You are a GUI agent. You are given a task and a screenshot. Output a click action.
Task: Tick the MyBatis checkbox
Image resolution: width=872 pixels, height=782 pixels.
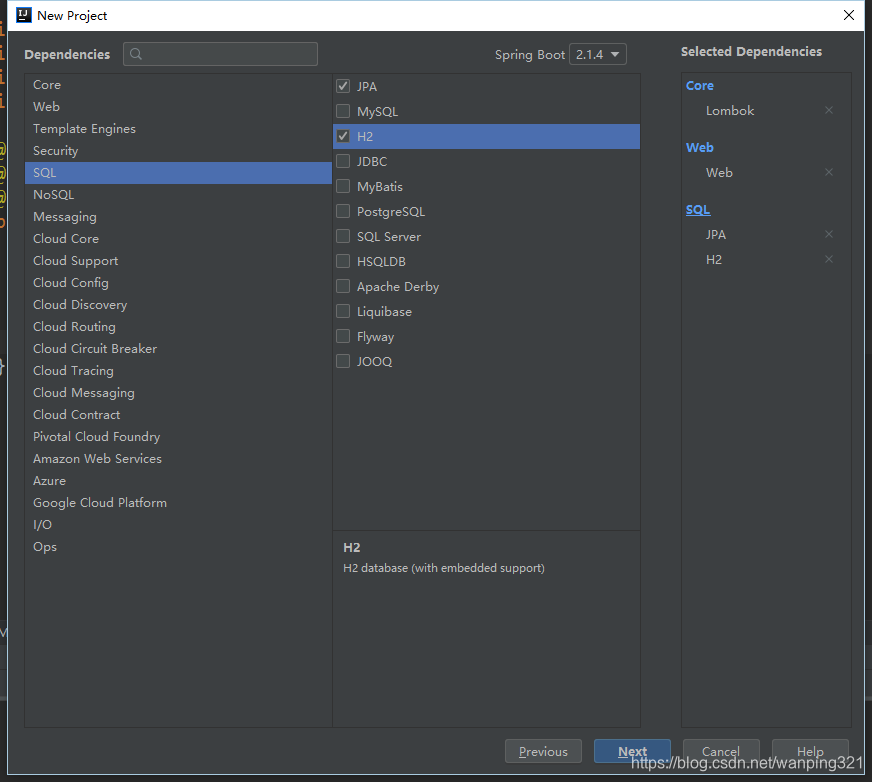[343, 186]
